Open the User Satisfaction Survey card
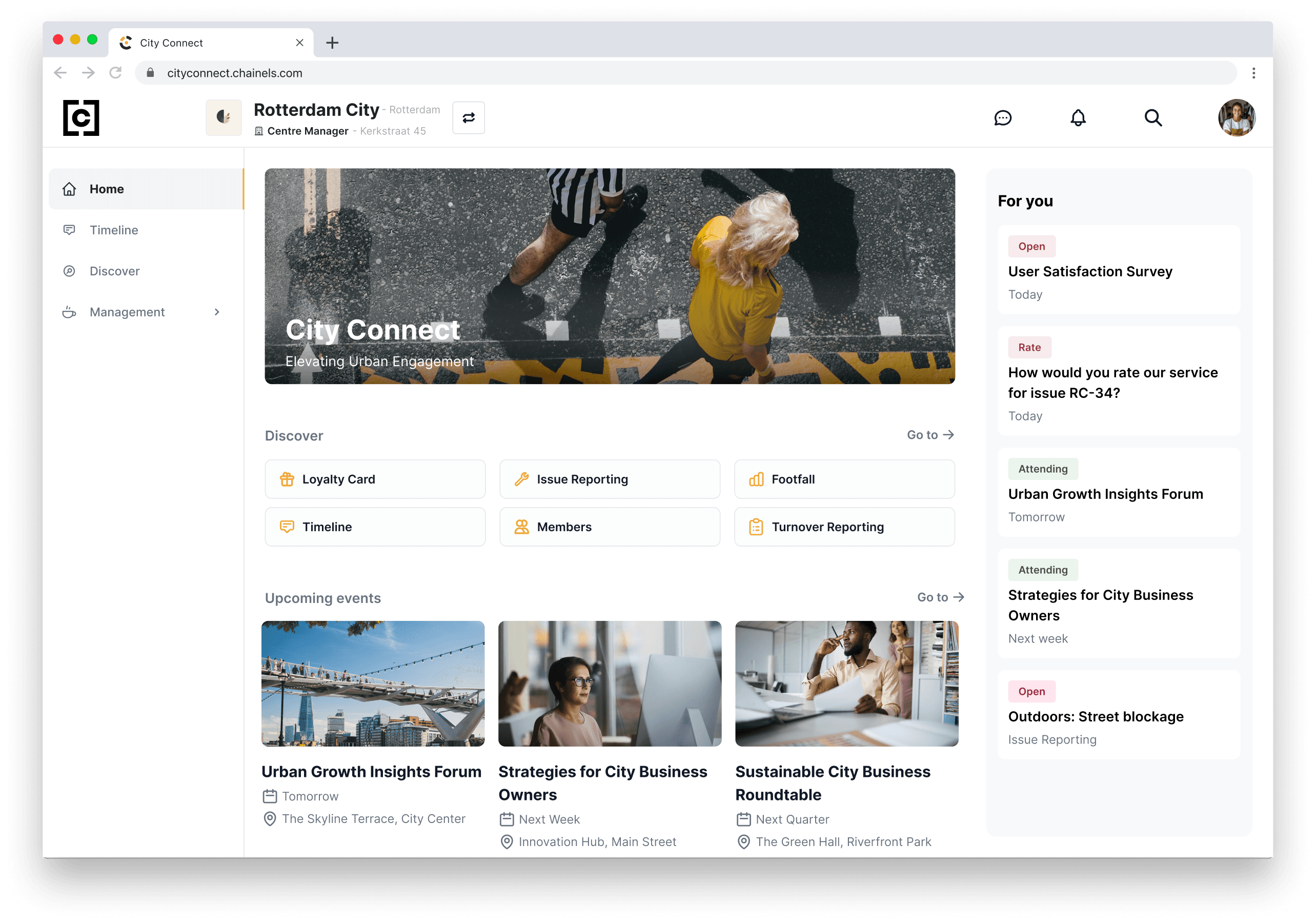 tap(1118, 270)
